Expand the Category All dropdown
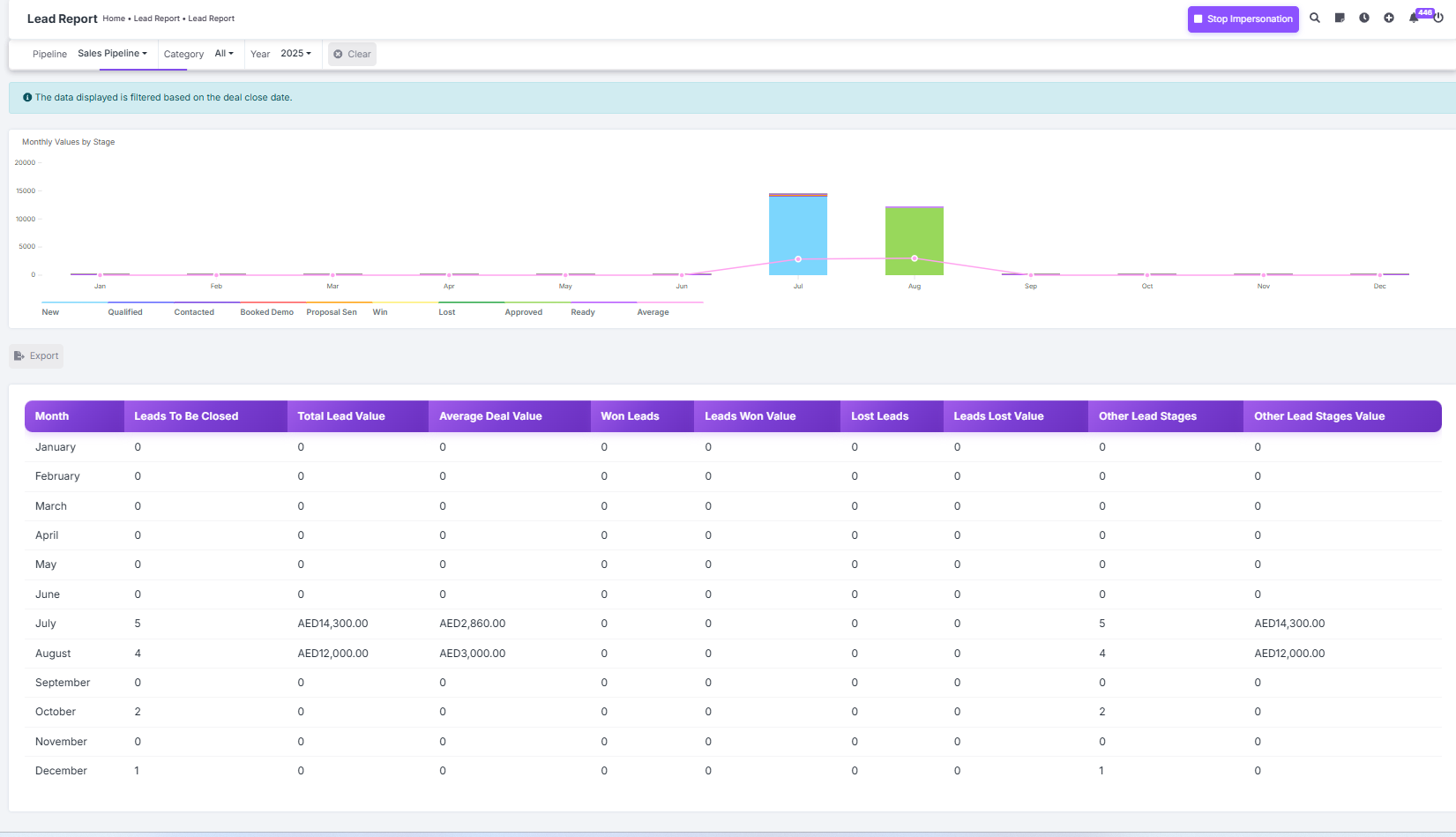Viewport: 1456px width, 837px height. point(224,54)
